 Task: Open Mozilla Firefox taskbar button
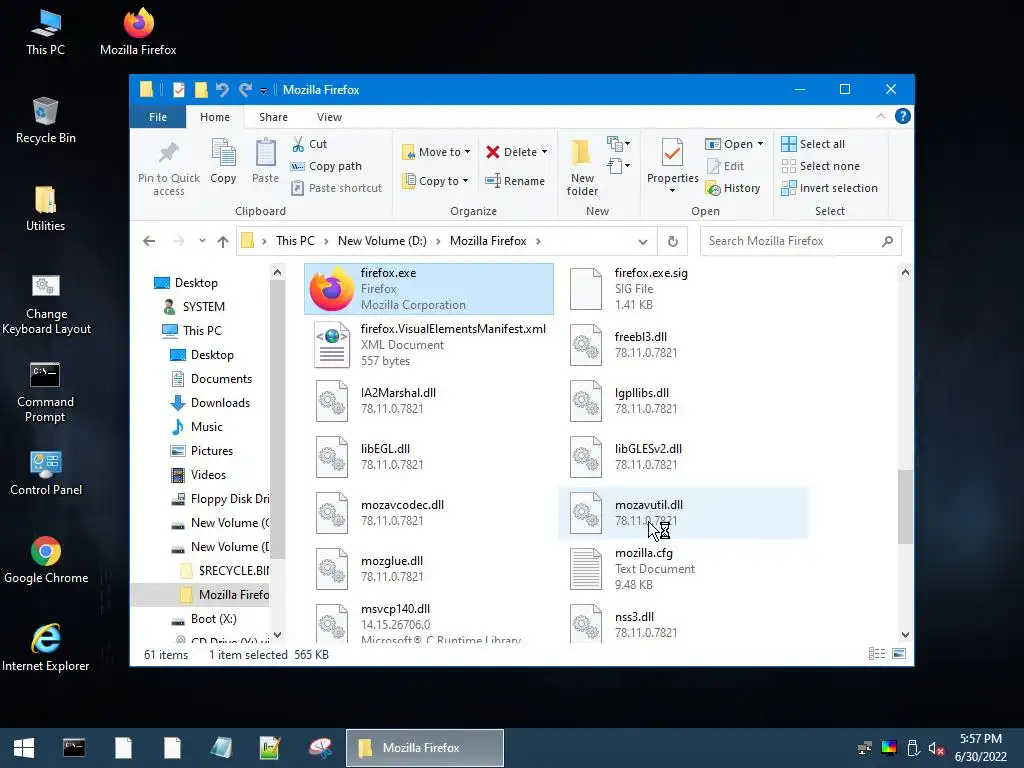pyautogui.click(x=424, y=748)
